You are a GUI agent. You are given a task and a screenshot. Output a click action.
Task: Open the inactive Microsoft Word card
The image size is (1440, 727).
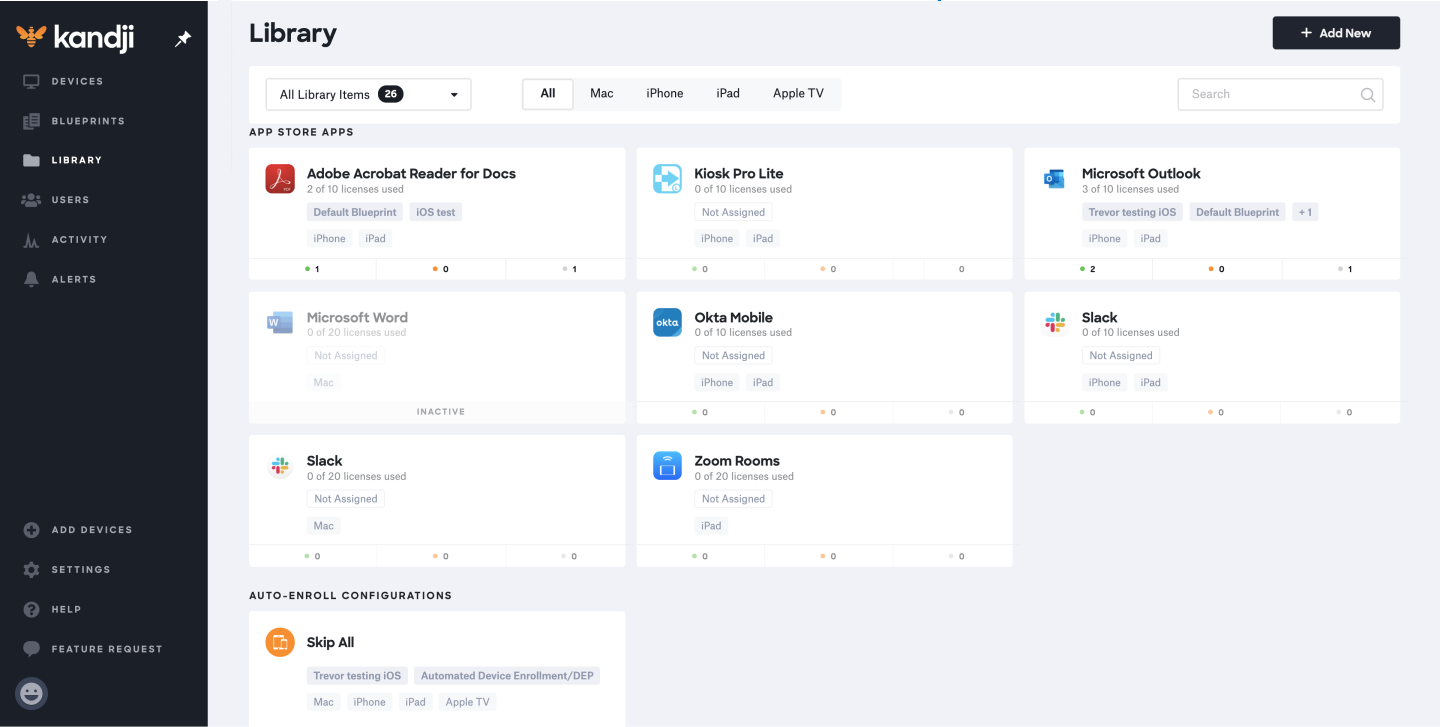[437, 345]
